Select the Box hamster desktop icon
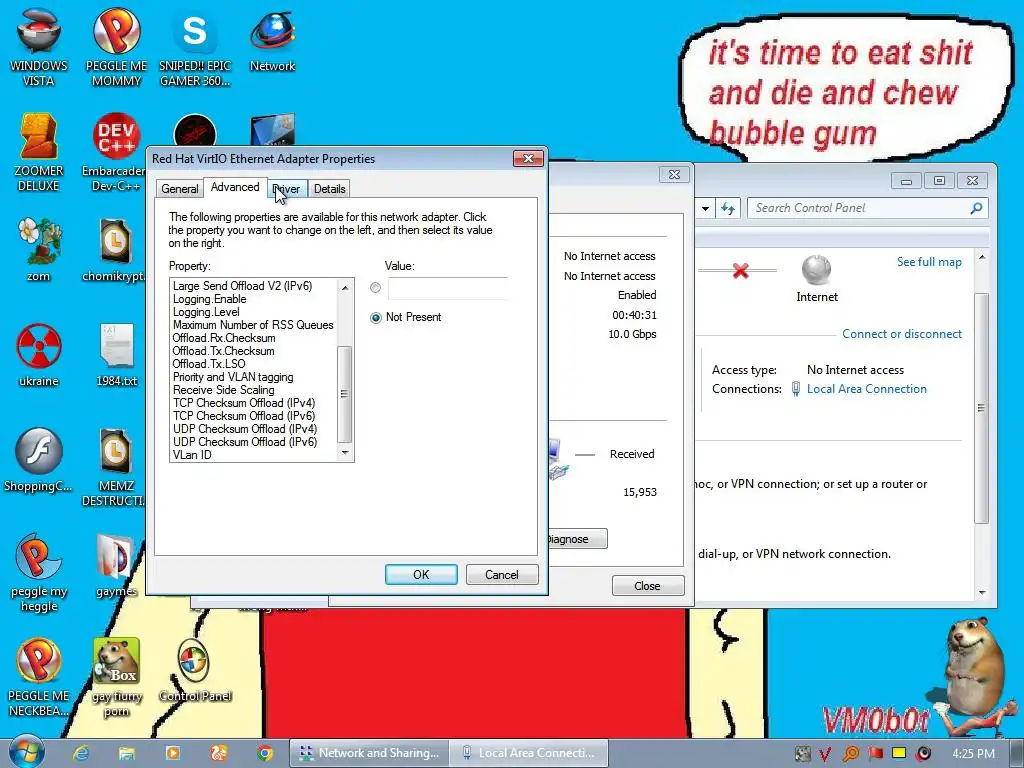This screenshot has width=1024, height=768. pos(116,677)
